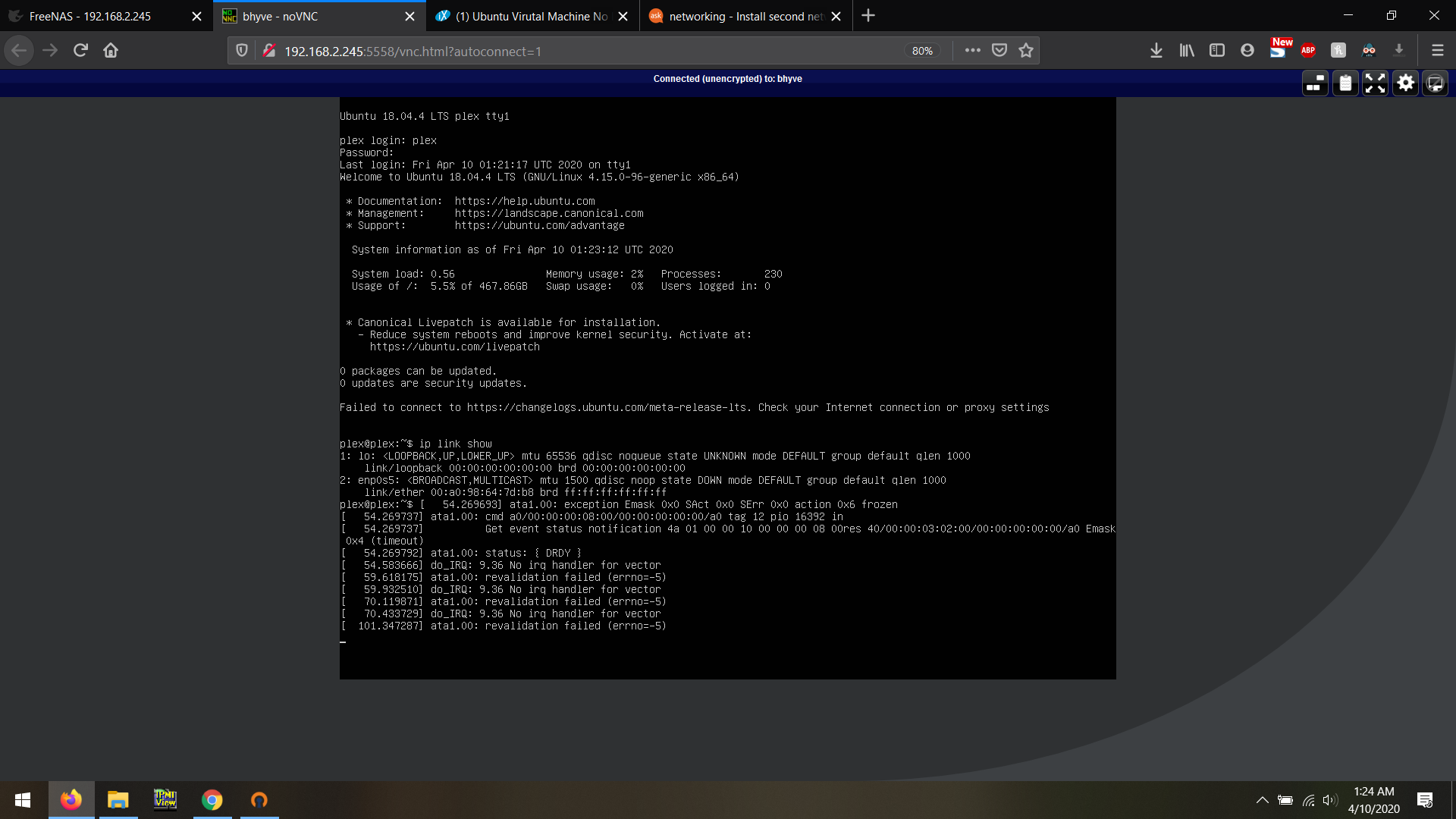Close the bhyve noVNC tab
Image resolution: width=1456 pixels, height=819 pixels.
click(x=409, y=16)
